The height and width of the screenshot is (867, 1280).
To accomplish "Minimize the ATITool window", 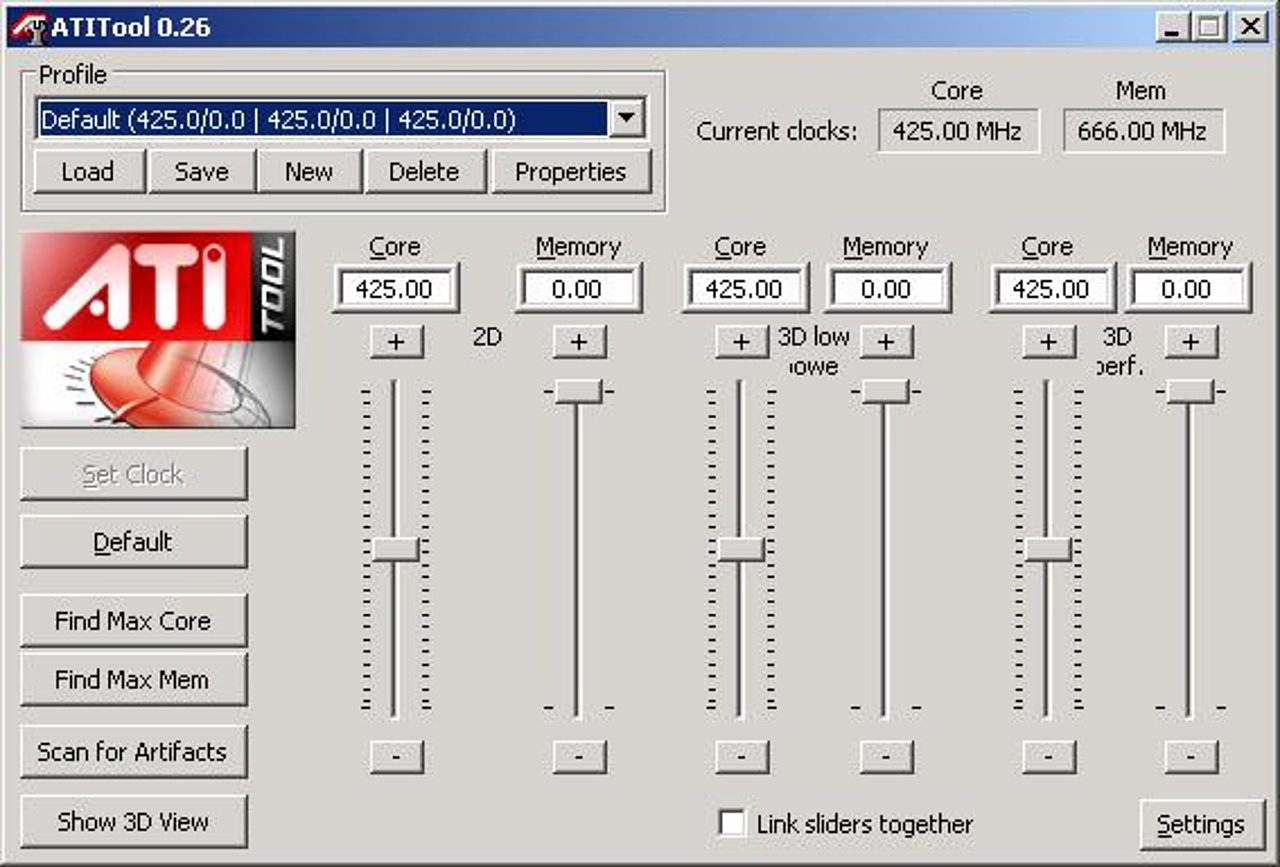I will 1172,27.
